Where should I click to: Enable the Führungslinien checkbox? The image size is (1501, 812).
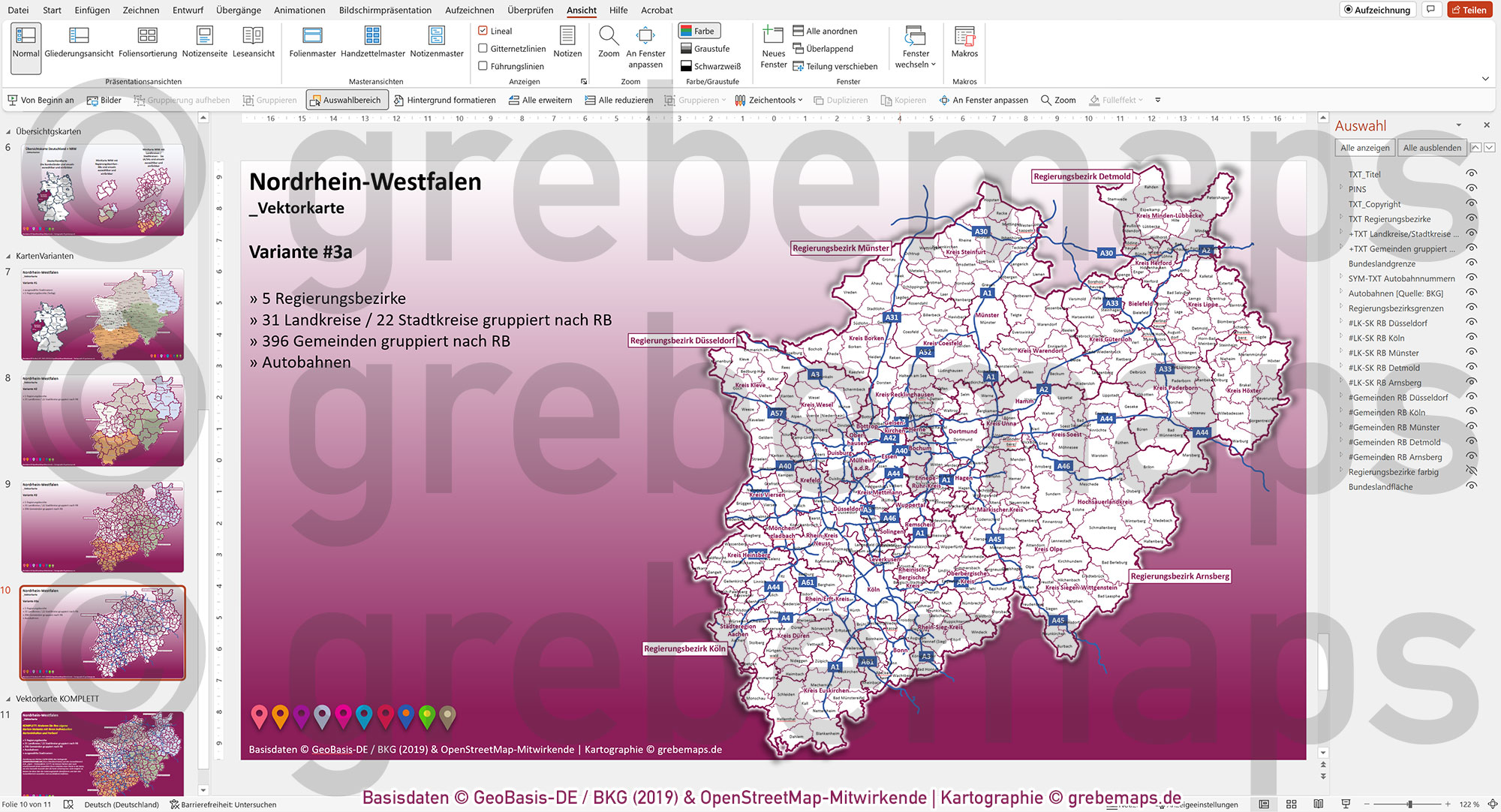click(483, 65)
